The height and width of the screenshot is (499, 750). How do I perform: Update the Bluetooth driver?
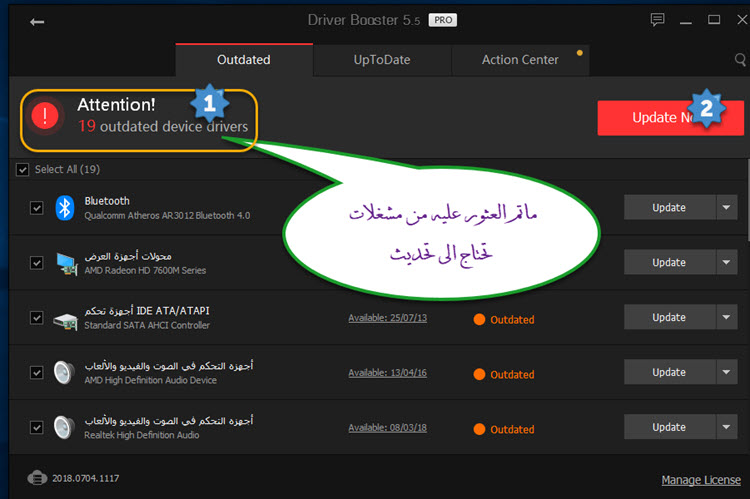670,208
